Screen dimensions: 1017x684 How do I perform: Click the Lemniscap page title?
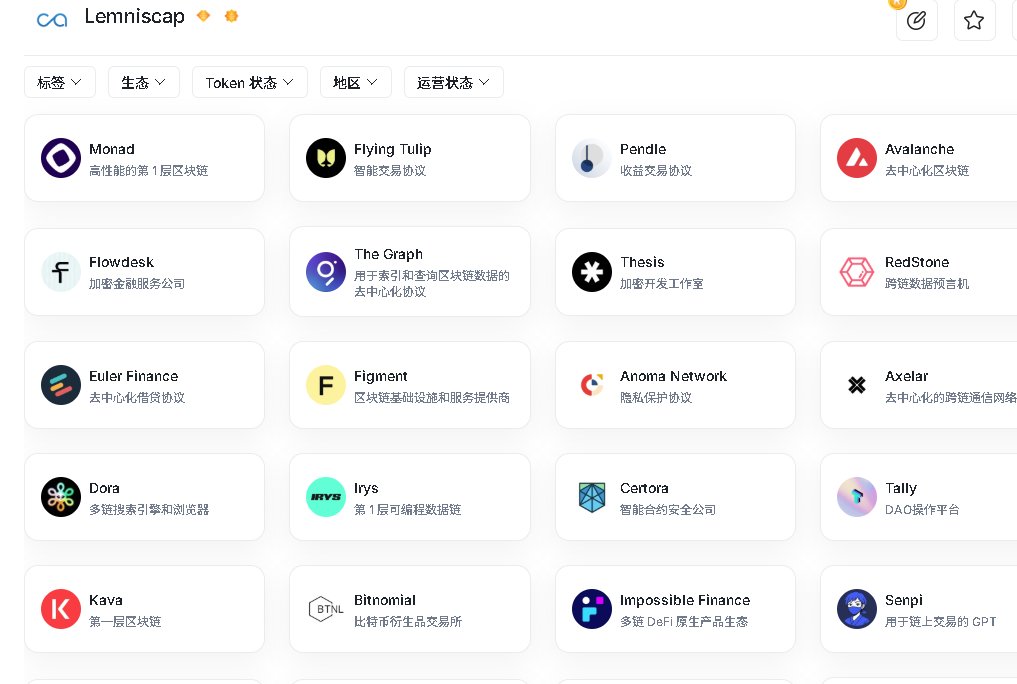(134, 16)
